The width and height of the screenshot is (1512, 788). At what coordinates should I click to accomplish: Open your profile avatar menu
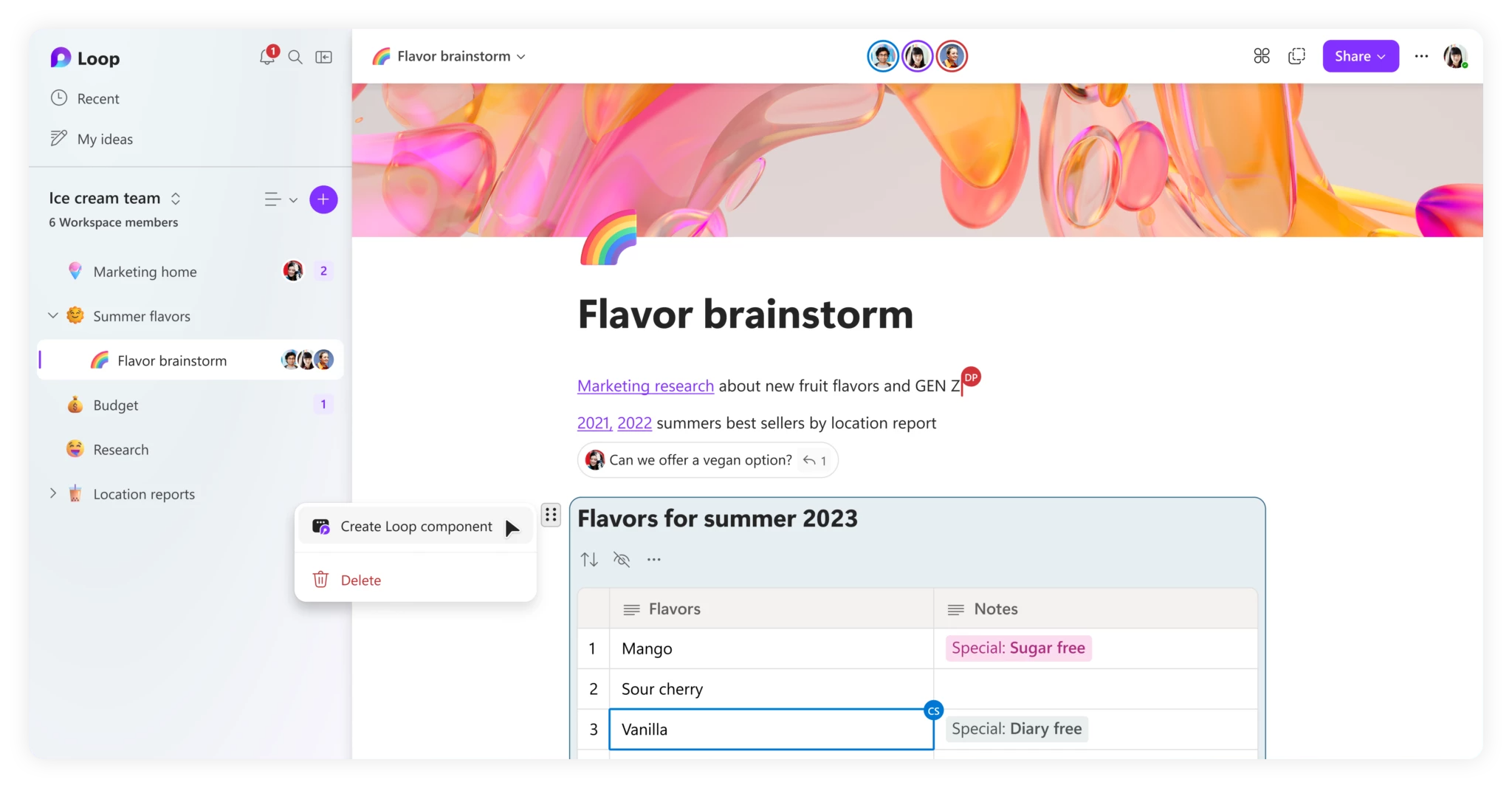click(x=1455, y=55)
